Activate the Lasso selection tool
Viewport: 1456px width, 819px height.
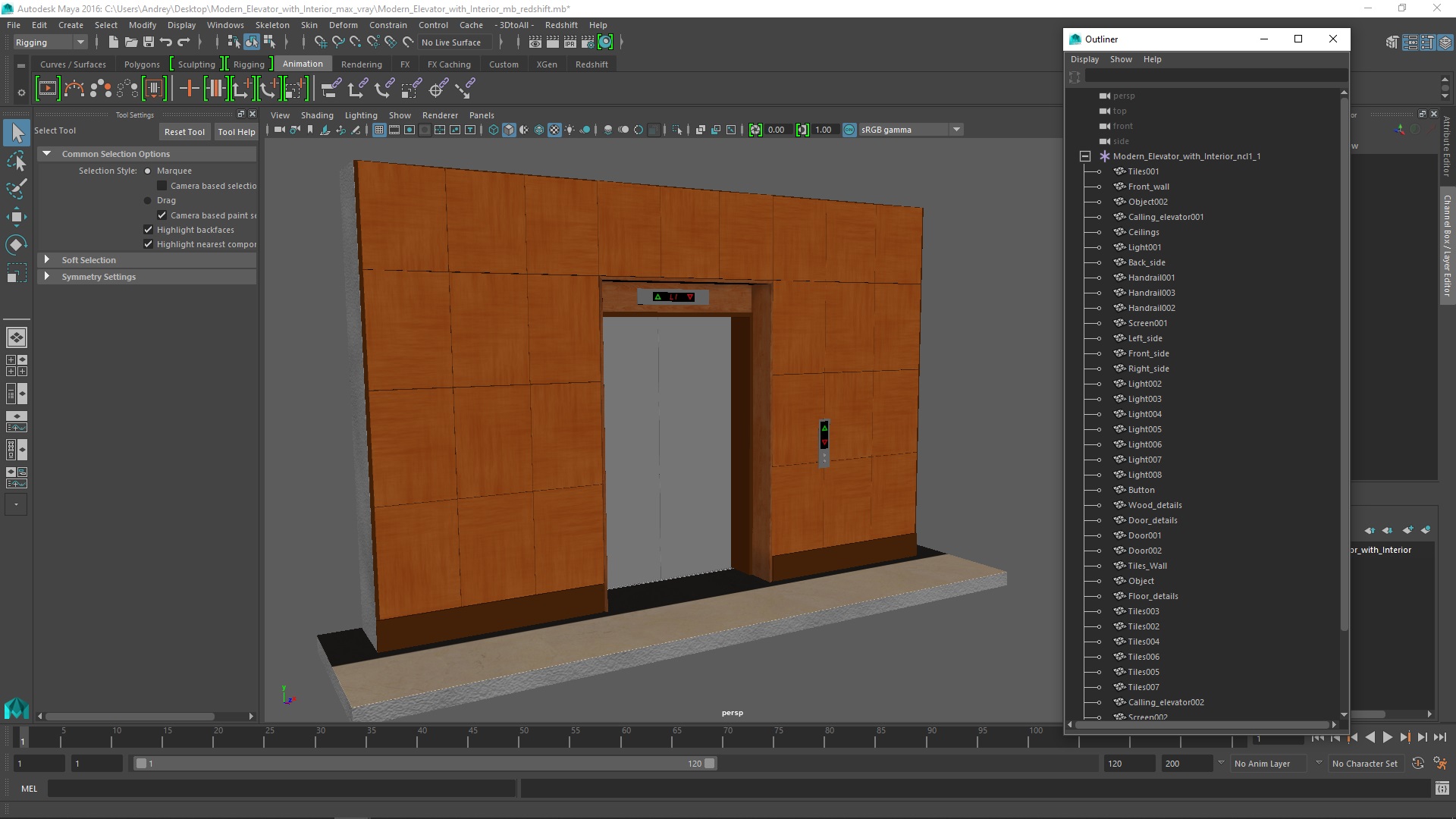click(x=17, y=161)
